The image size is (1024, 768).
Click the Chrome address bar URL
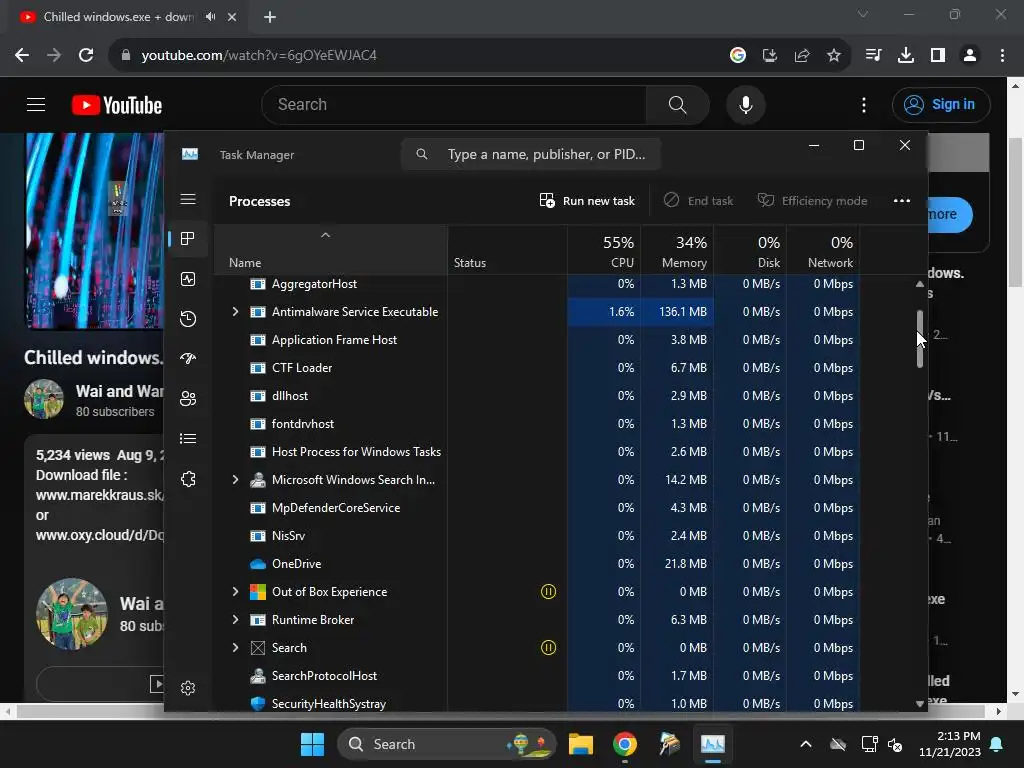point(259,56)
